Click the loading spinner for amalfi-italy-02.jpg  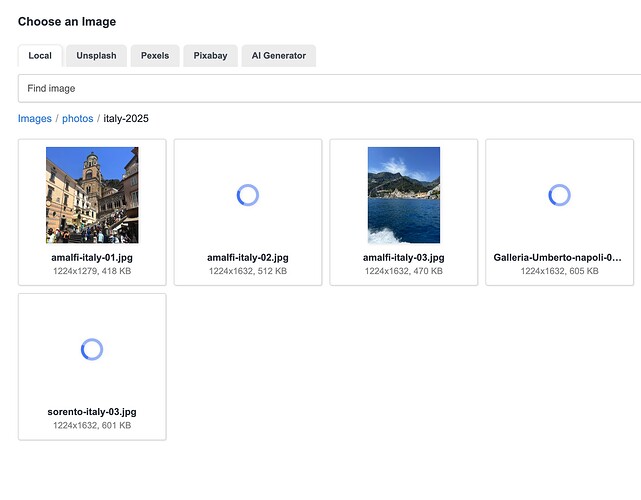pyautogui.click(x=248, y=195)
